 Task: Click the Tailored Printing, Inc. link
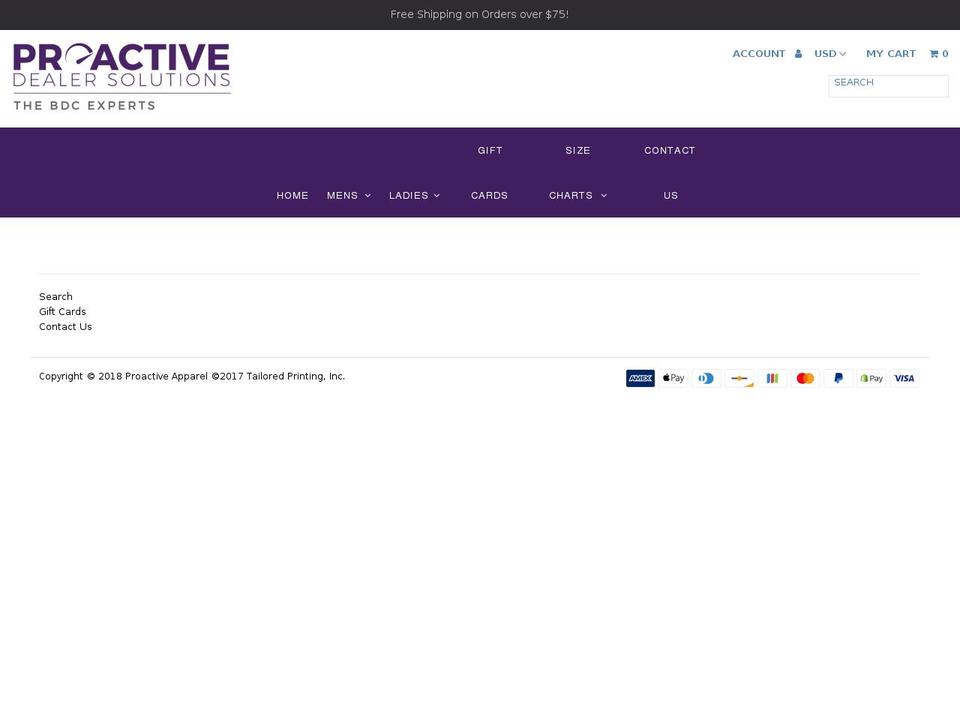point(296,377)
